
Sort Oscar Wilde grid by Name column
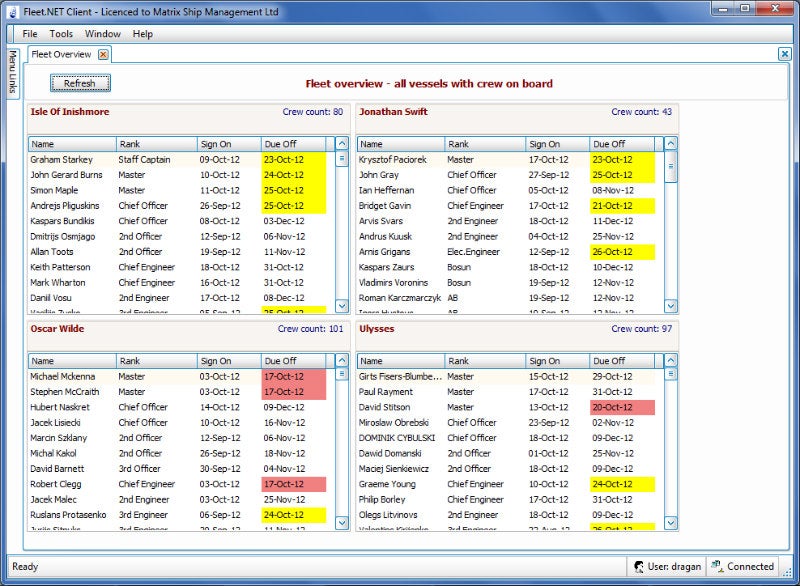72,361
